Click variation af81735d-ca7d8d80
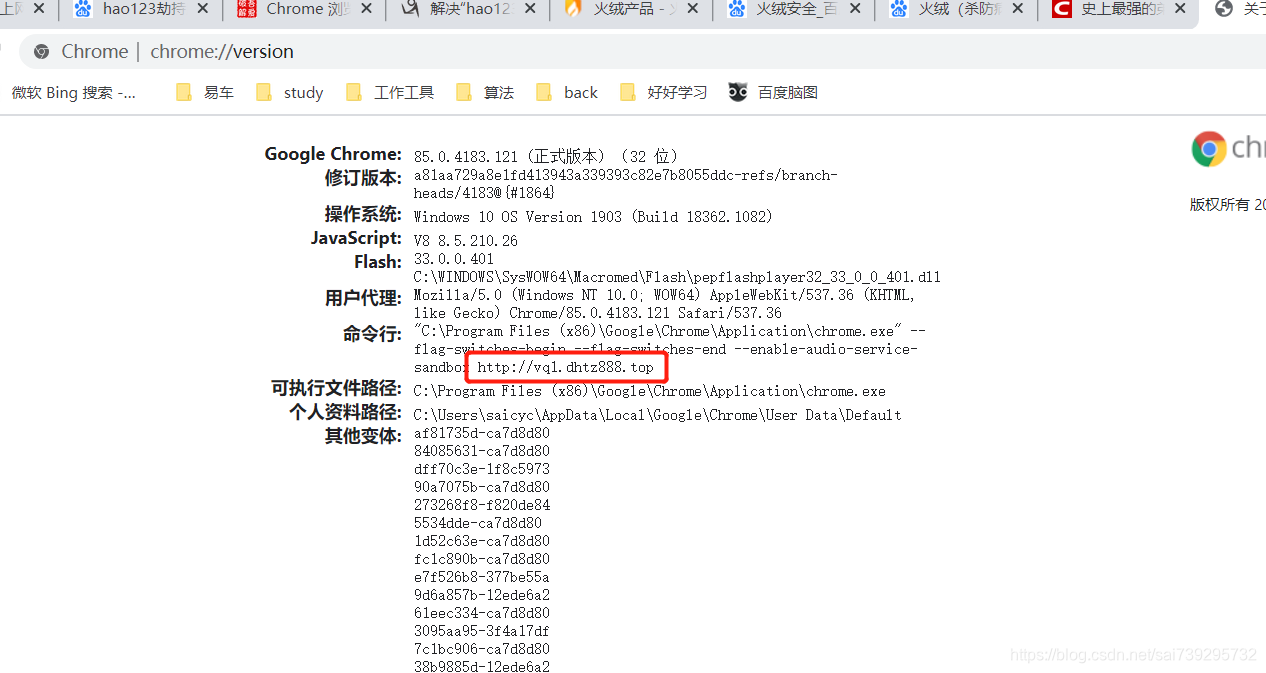Screen dimensions: 1266x673 [x=482, y=433]
